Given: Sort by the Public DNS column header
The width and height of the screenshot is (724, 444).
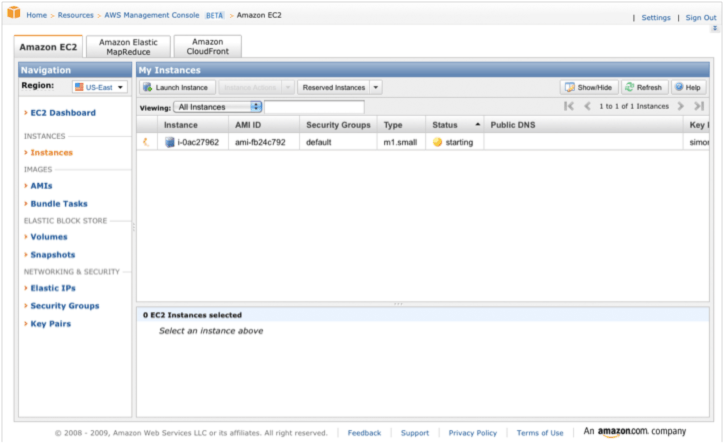Looking at the screenshot, I should (584, 125).
